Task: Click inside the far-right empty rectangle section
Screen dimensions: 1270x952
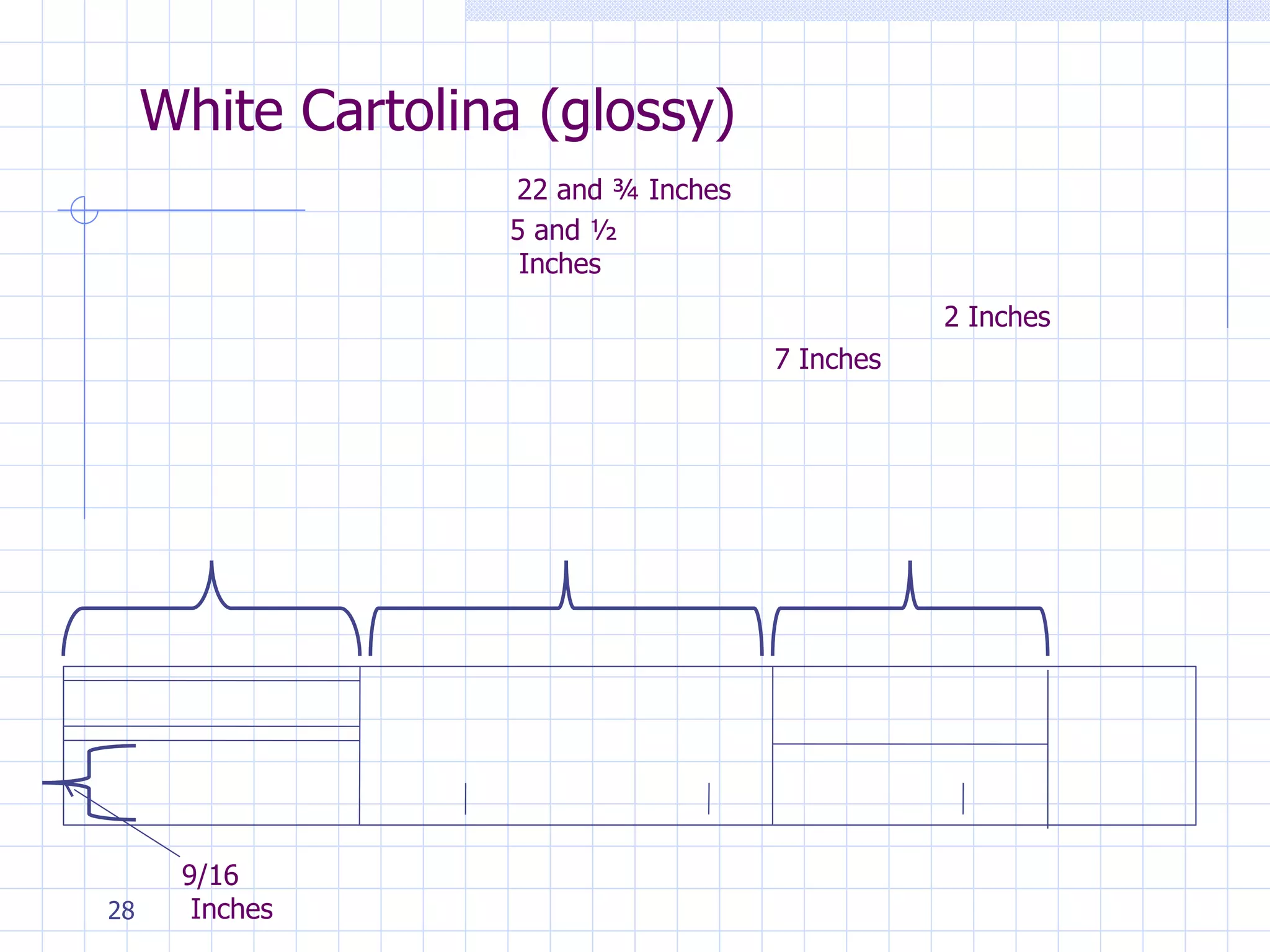Action: coord(1121,746)
